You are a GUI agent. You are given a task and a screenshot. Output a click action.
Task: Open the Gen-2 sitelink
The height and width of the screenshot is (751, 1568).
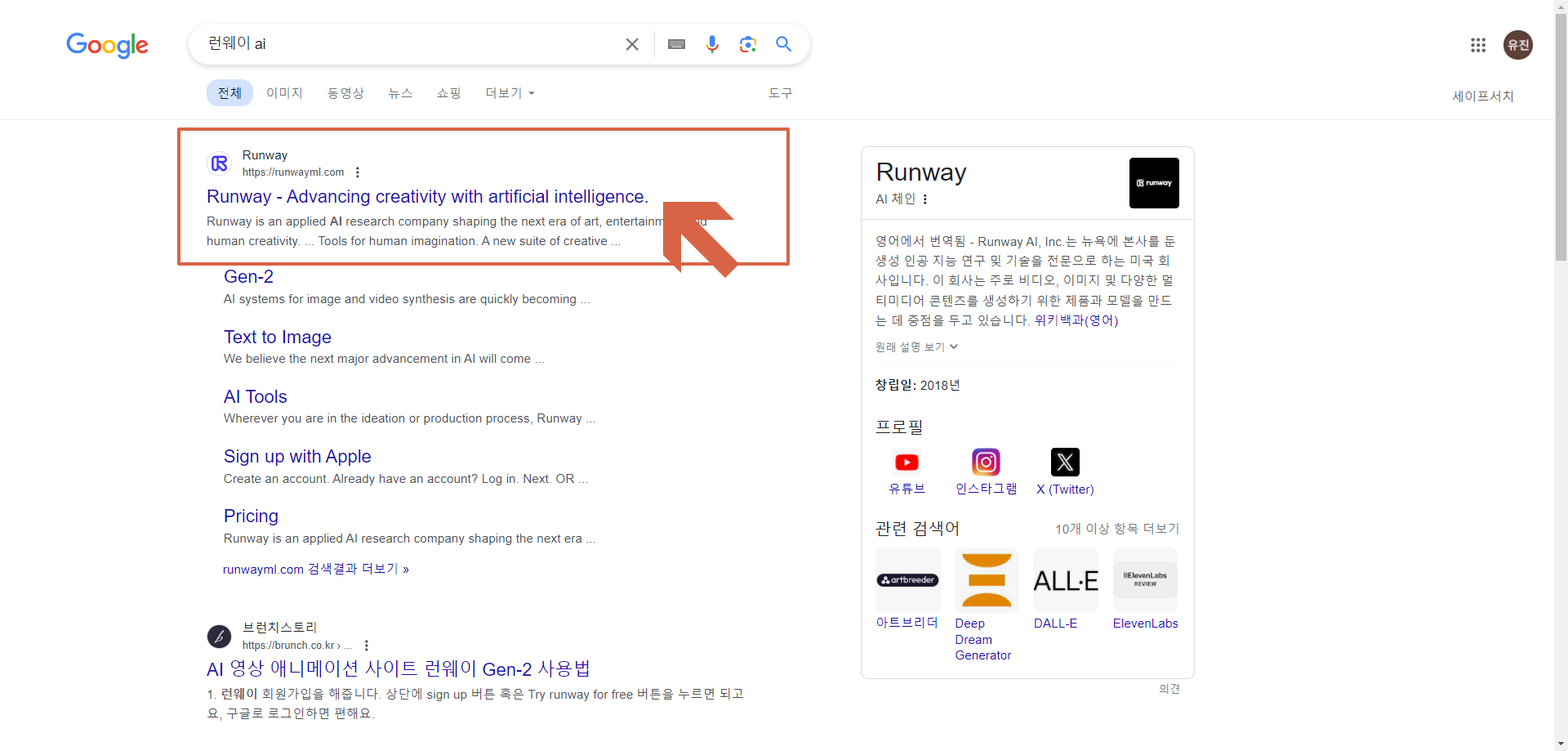248,277
